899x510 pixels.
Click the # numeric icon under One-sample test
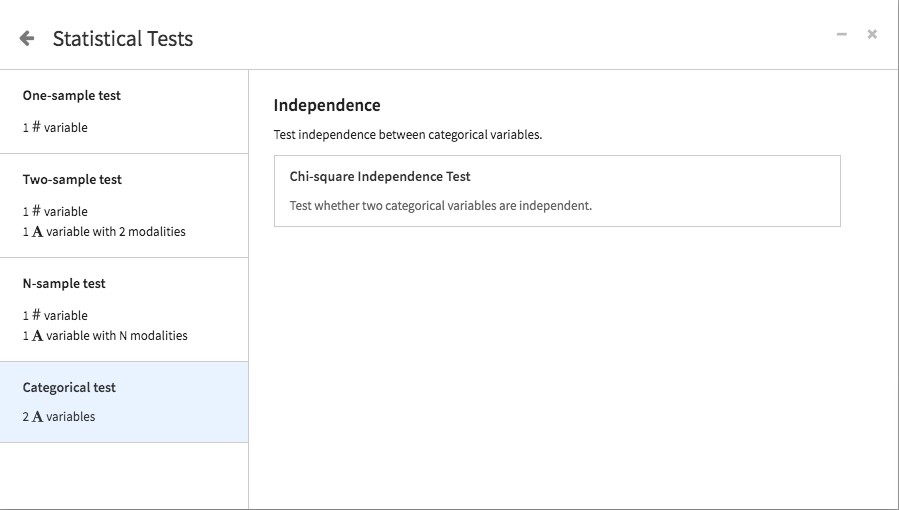click(x=36, y=127)
